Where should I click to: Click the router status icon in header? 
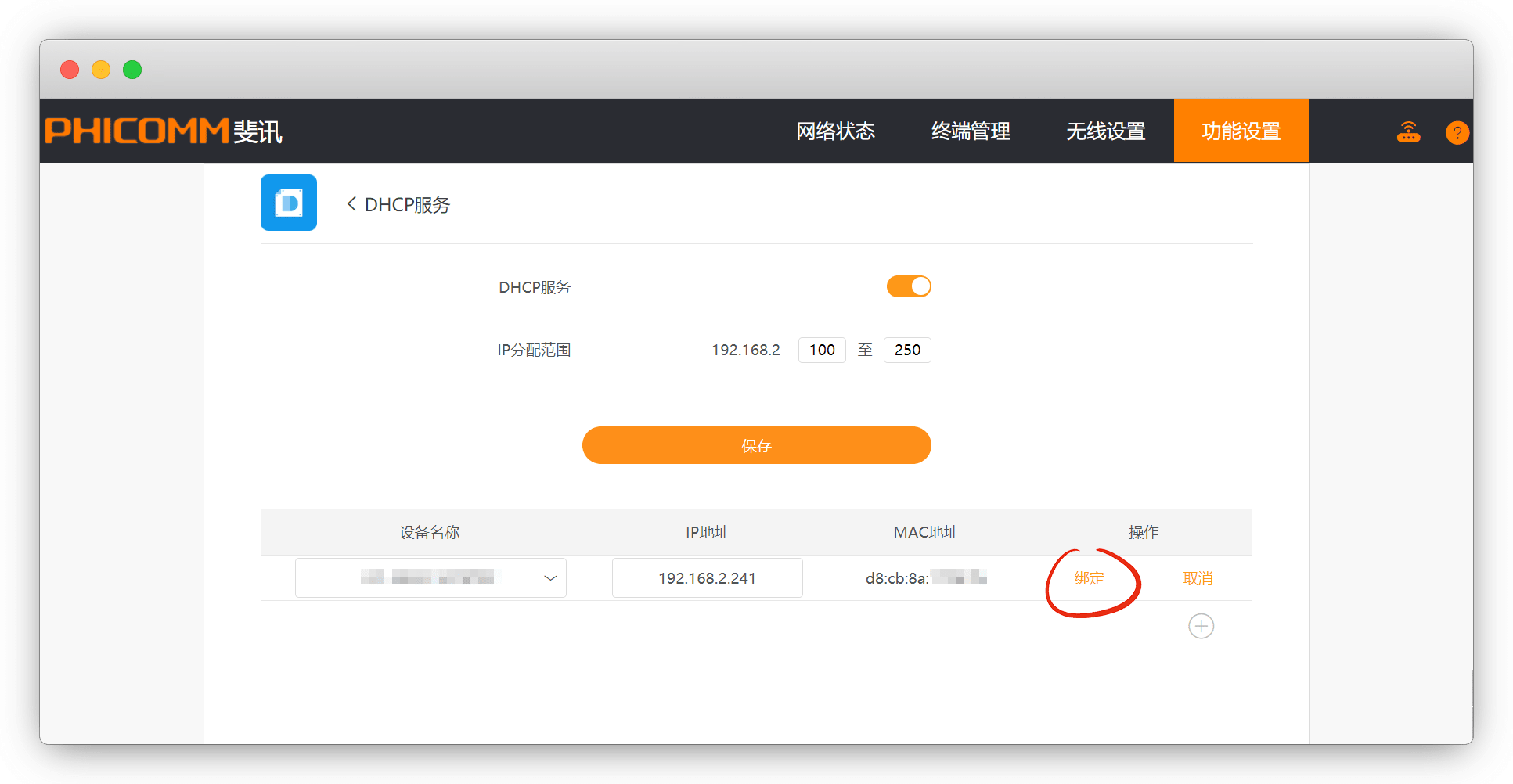(1408, 132)
